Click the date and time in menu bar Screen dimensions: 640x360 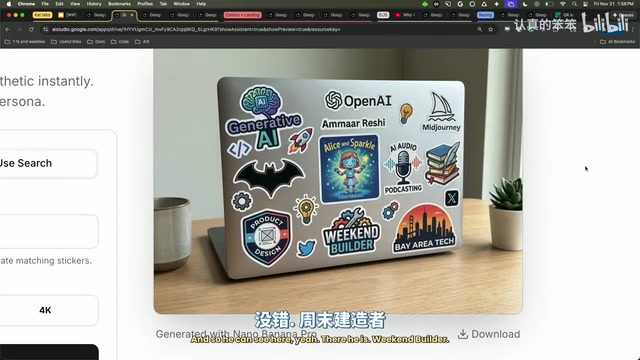tap(613, 4)
